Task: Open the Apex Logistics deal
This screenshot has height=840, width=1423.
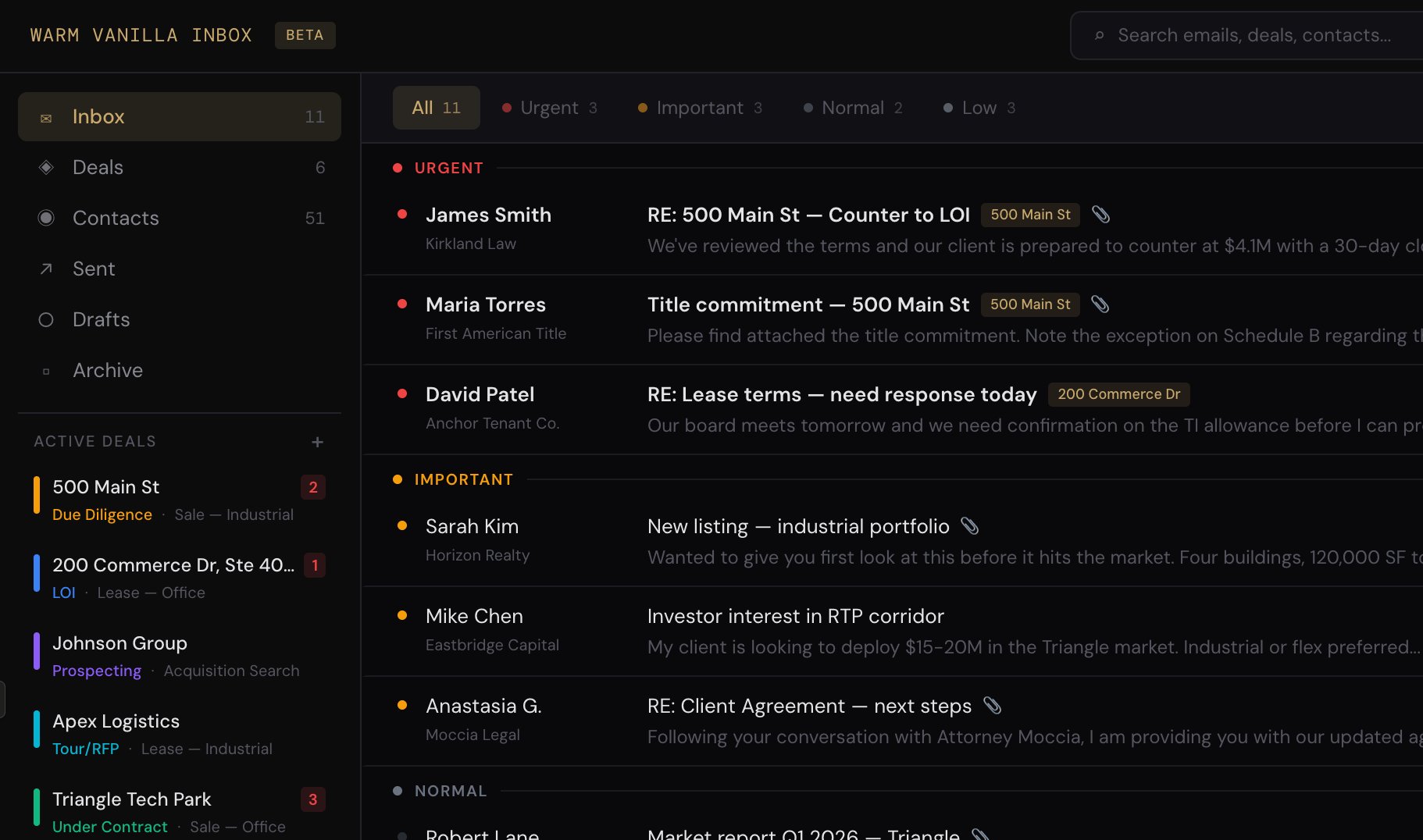Action: click(180, 734)
